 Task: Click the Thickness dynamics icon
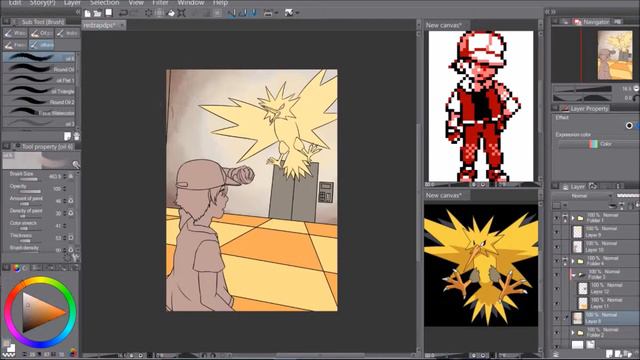71,238
